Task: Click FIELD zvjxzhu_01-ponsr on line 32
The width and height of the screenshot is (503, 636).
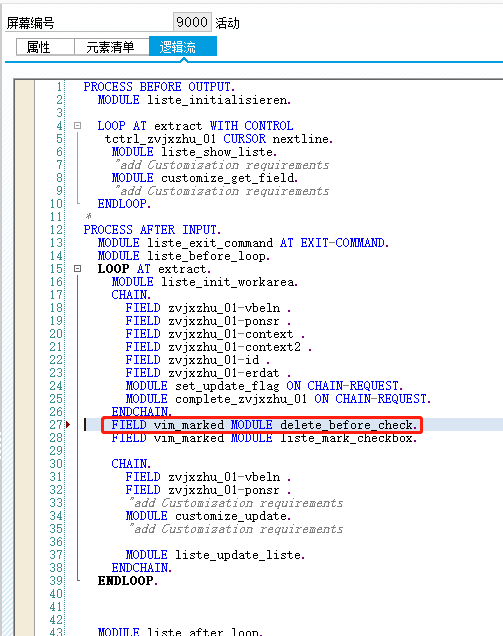Action: (208, 490)
